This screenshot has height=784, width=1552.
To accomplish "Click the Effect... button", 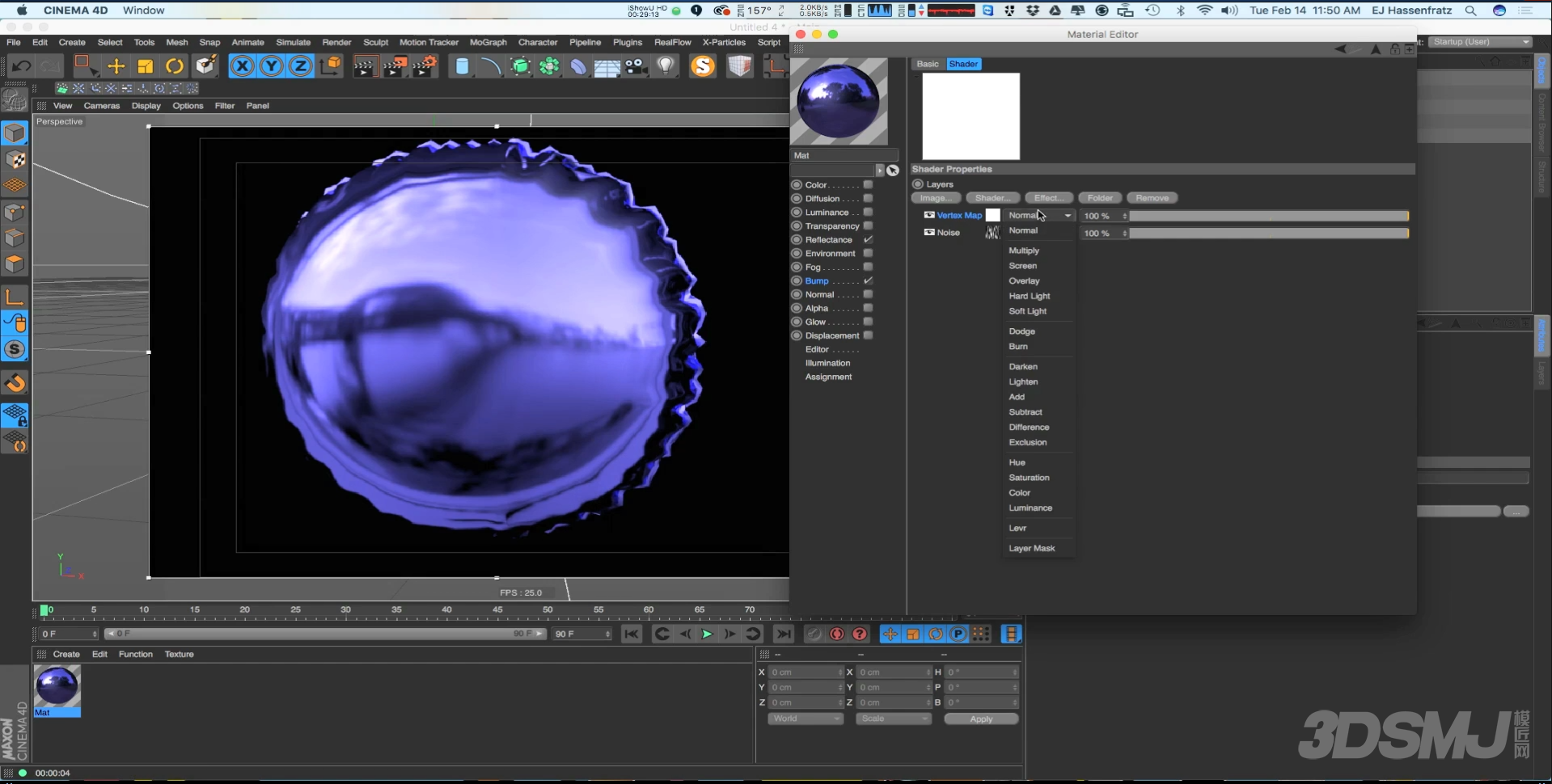I will click(1048, 198).
